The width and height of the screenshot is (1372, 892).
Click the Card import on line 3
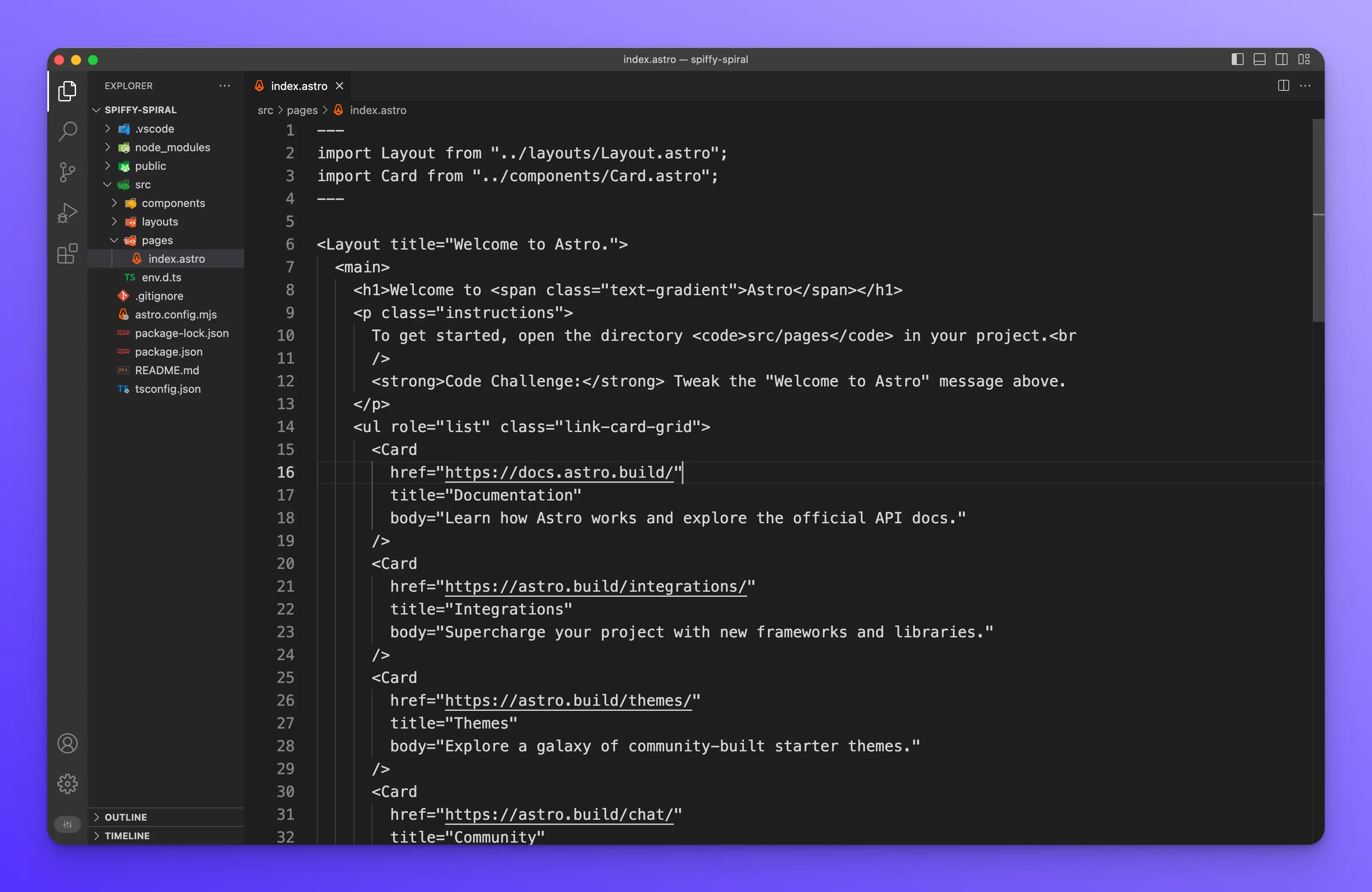pos(398,176)
